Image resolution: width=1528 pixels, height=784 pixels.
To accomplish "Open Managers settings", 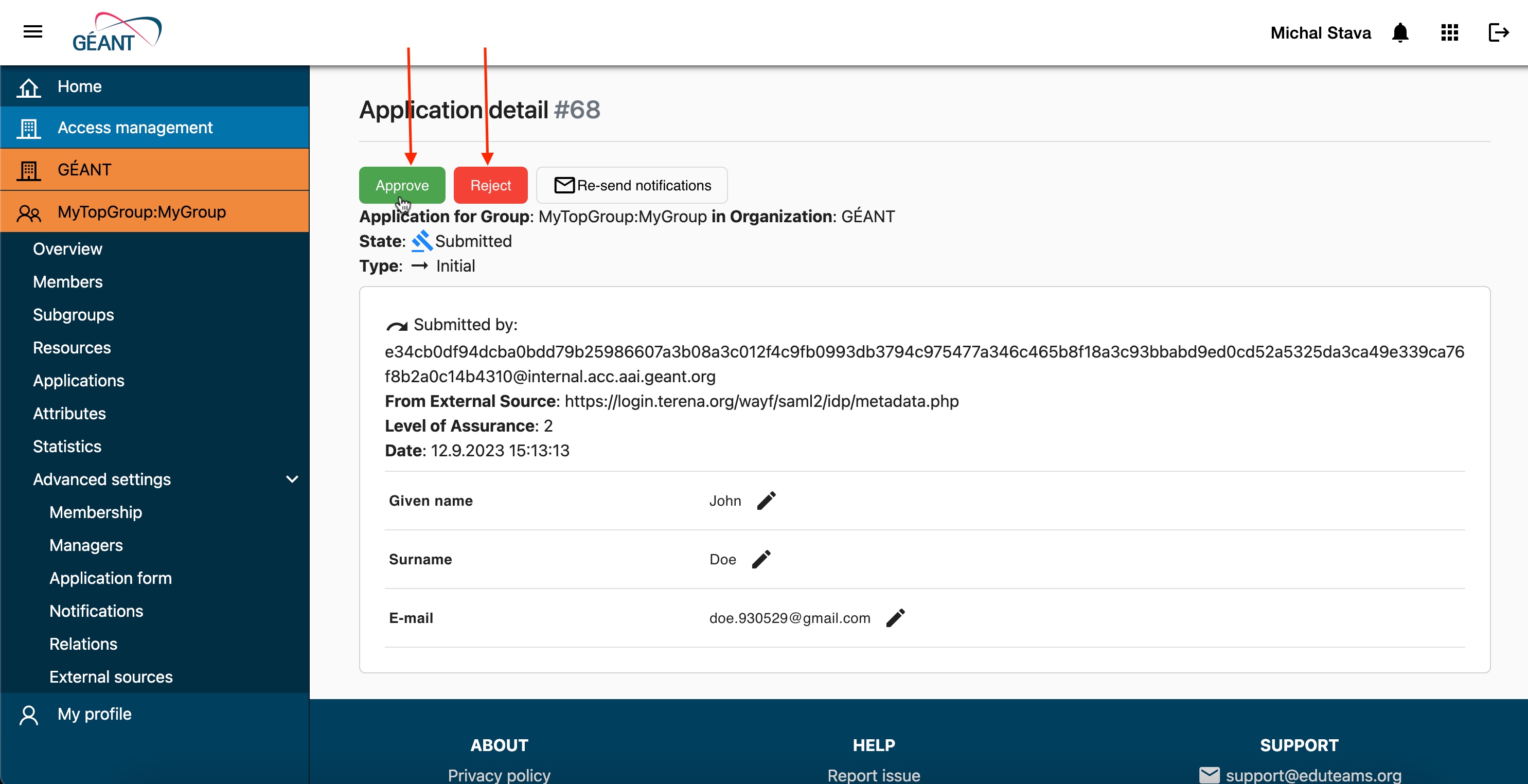I will 86,545.
